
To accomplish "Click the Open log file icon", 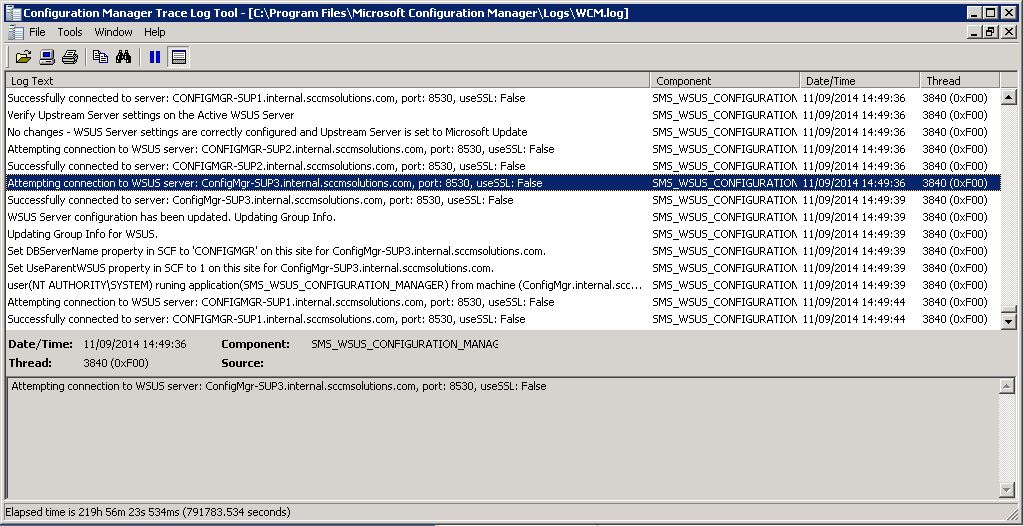I will click(x=23, y=57).
